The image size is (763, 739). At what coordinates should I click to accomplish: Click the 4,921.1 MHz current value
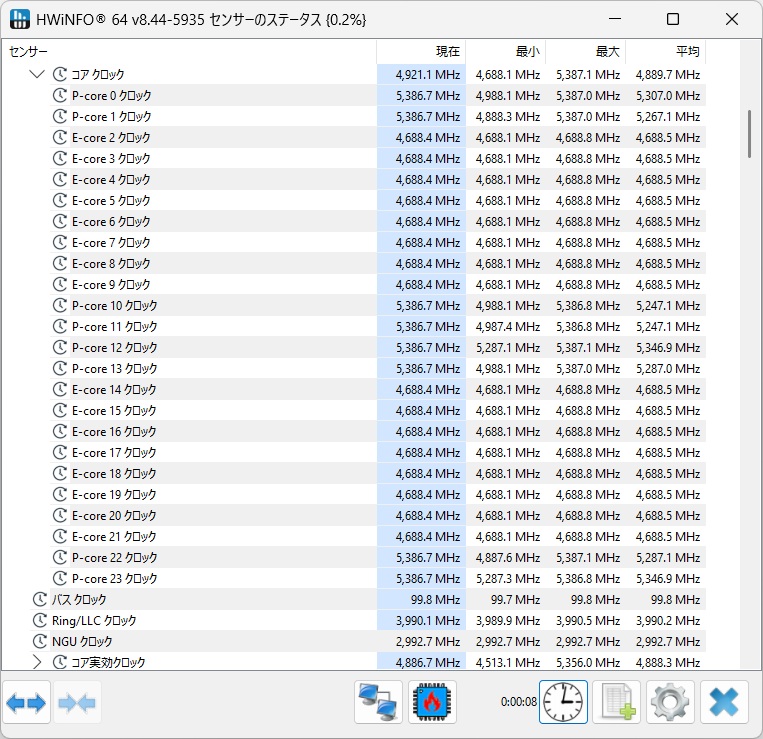point(428,74)
